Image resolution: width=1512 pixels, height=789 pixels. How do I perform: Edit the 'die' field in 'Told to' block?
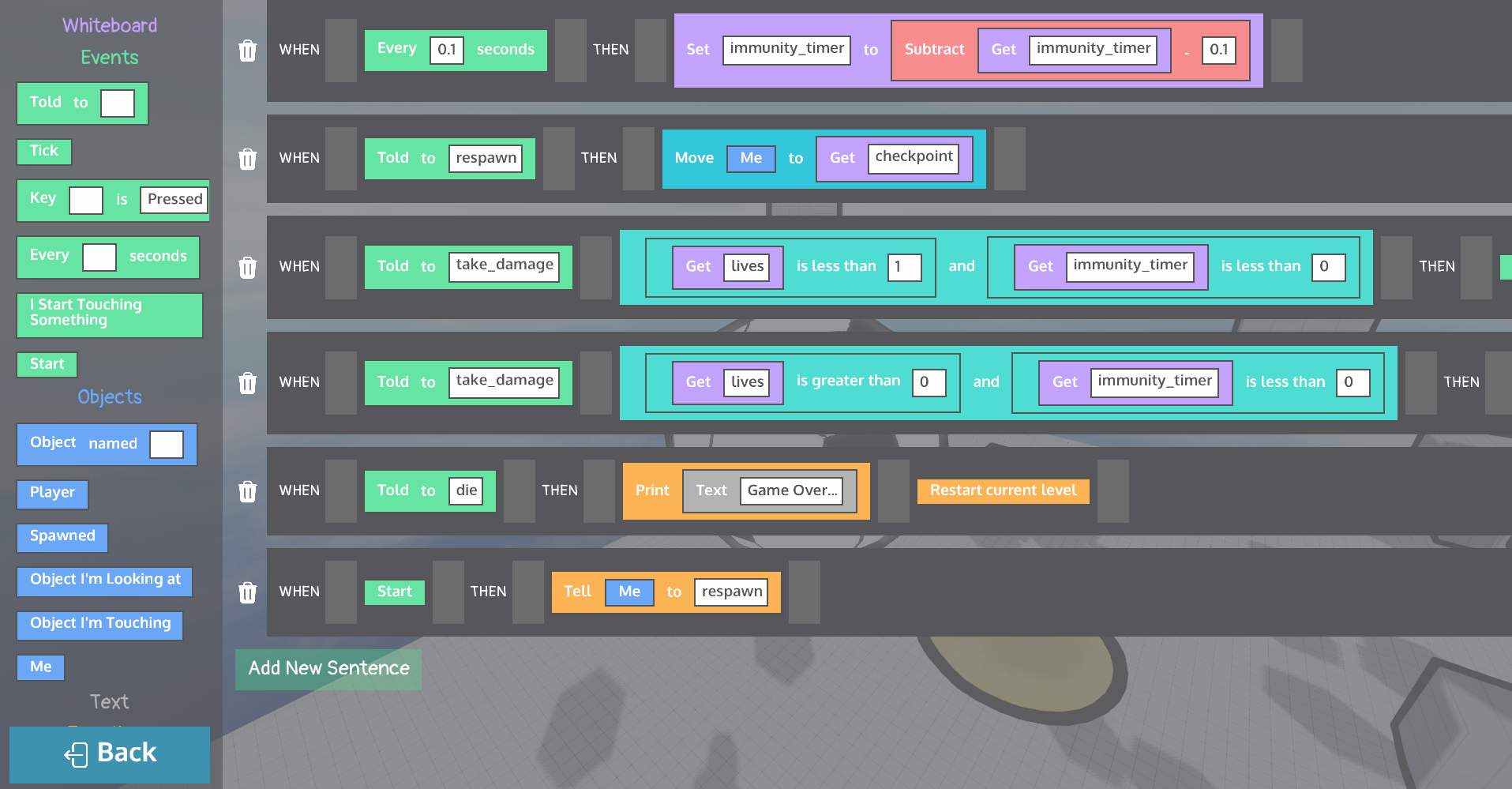tap(466, 491)
